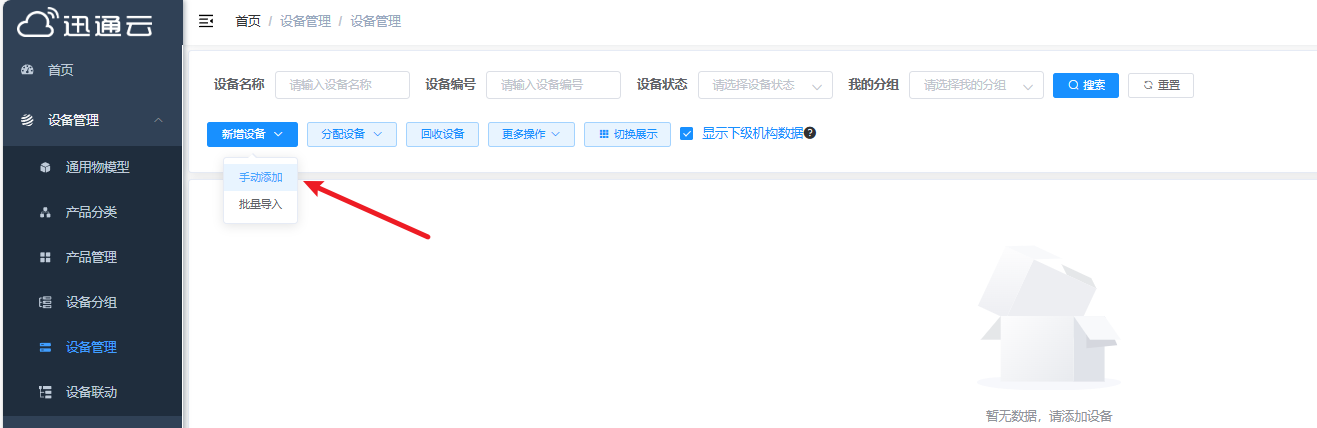The height and width of the screenshot is (428, 1317).
Task: Click the 产品分类 icon in sidebar
Action: (x=45, y=213)
